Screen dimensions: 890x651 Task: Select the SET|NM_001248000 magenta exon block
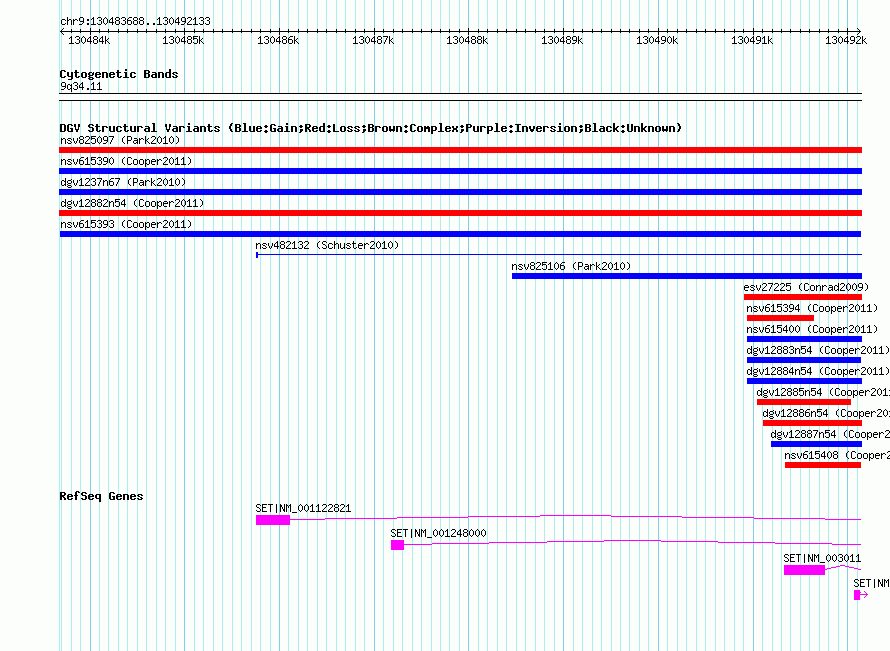[397, 545]
